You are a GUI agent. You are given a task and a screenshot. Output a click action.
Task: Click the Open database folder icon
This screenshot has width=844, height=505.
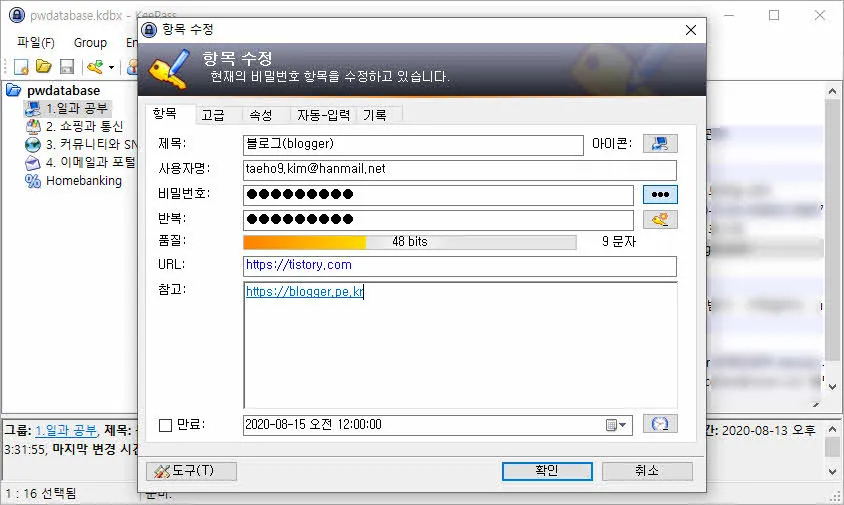tap(44, 67)
